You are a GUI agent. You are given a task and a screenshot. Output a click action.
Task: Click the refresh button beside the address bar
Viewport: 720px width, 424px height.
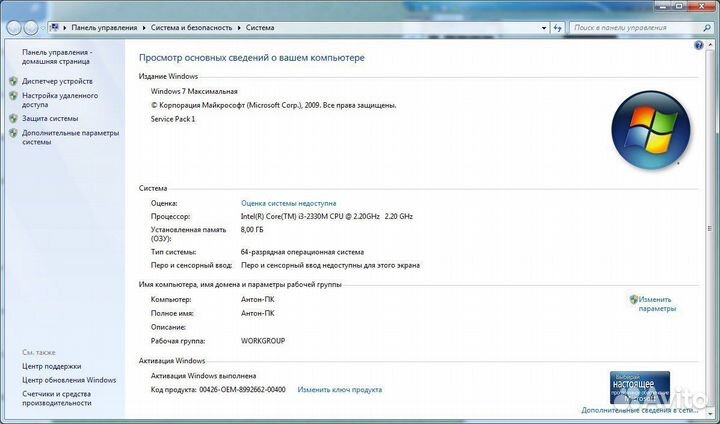[557, 28]
